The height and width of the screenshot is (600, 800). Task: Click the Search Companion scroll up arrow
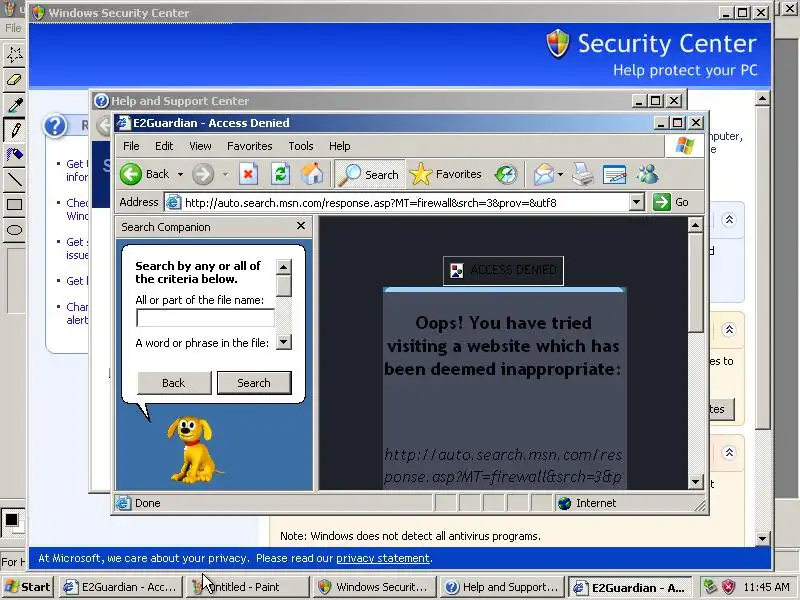[284, 267]
